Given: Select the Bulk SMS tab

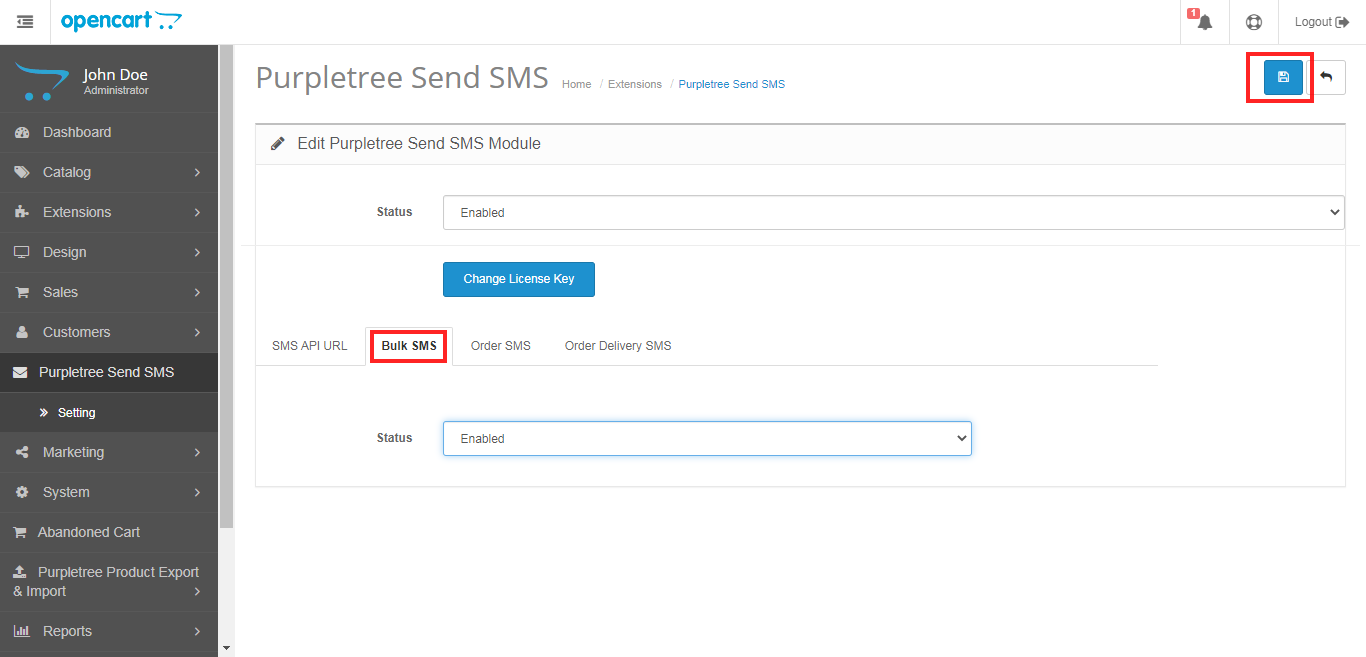Looking at the screenshot, I should click(409, 346).
